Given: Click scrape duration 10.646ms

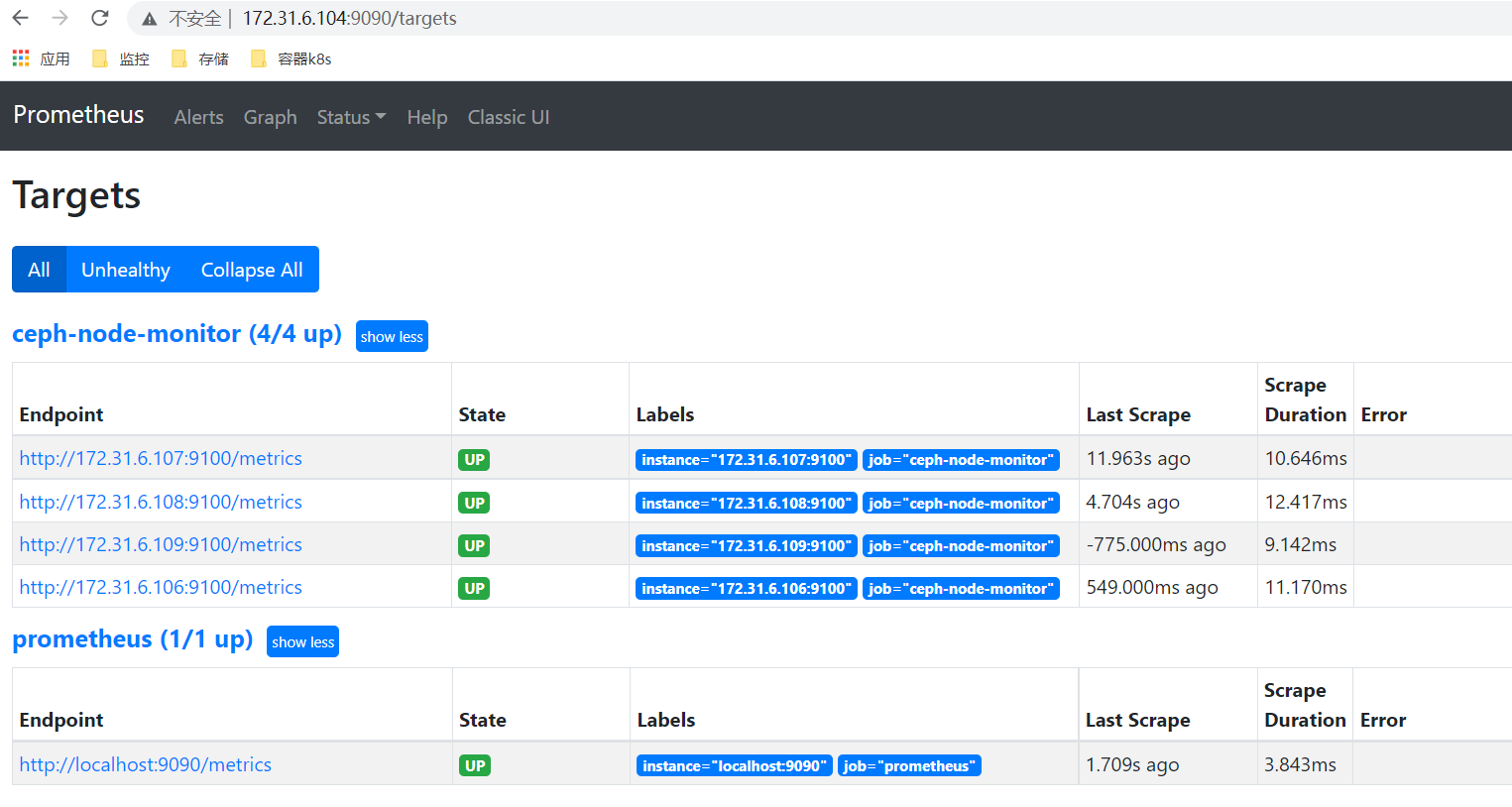Looking at the screenshot, I should pyautogui.click(x=1306, y=458).
